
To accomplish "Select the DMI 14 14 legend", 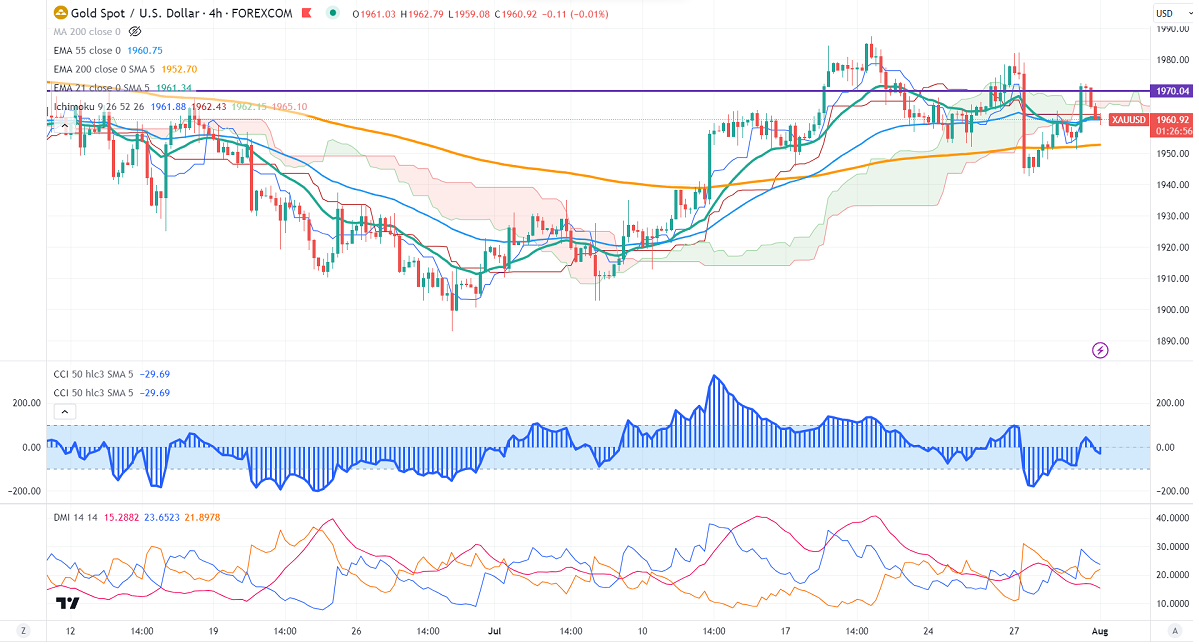I will pyautogui.click(x=76, y=518).
